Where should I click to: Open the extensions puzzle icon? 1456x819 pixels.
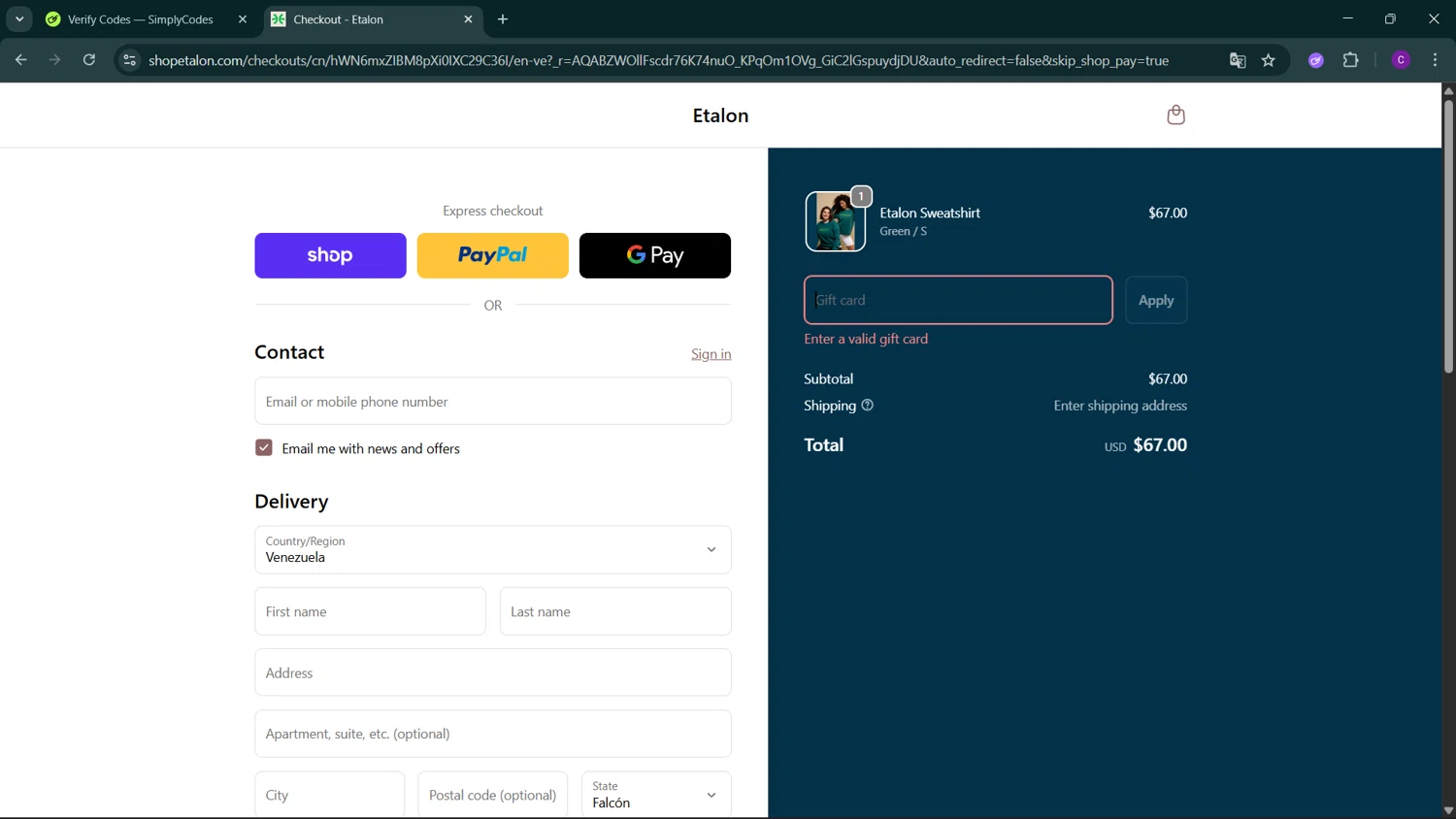(1350, 60)
